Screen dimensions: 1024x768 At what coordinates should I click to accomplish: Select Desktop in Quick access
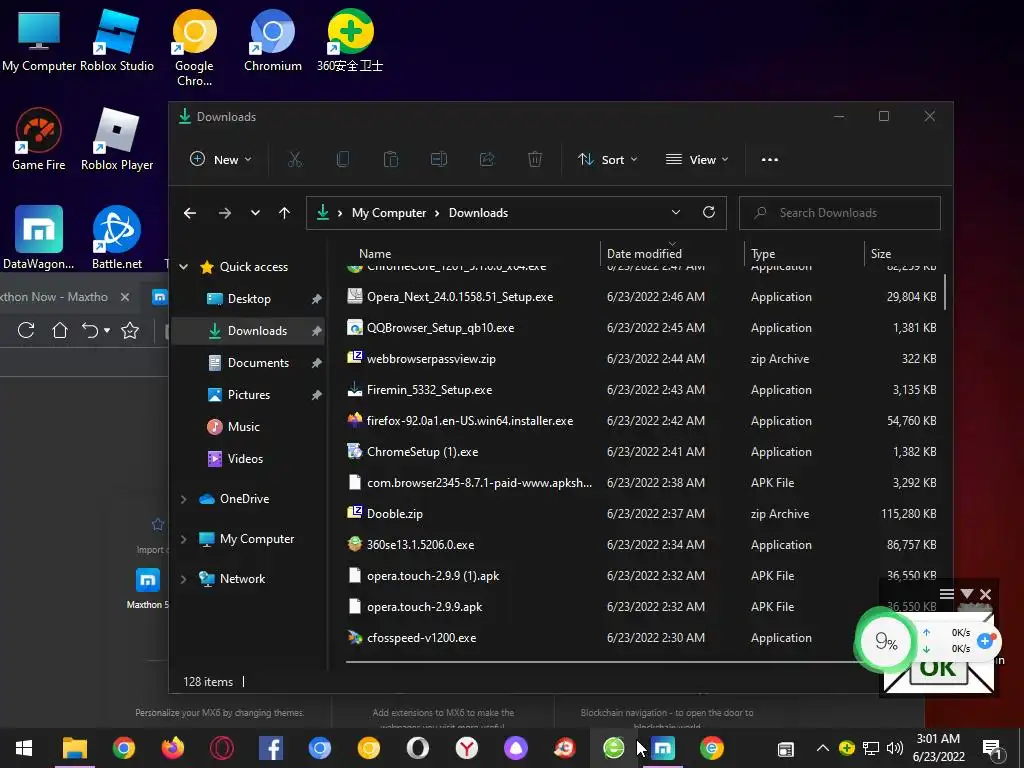coord(249,298)
